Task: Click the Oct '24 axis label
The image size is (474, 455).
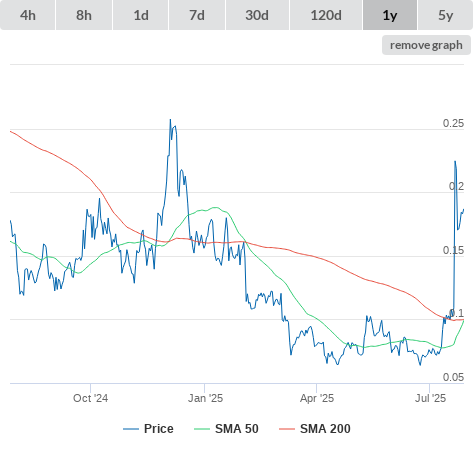Action: (90, 398)
